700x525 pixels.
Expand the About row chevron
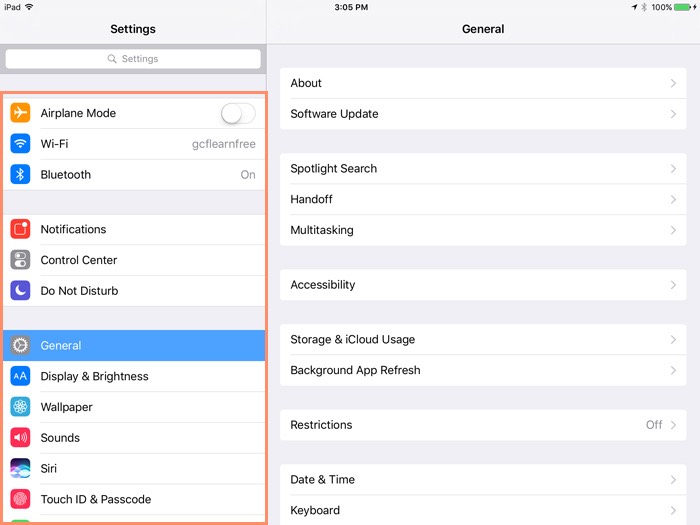point(673,83)
